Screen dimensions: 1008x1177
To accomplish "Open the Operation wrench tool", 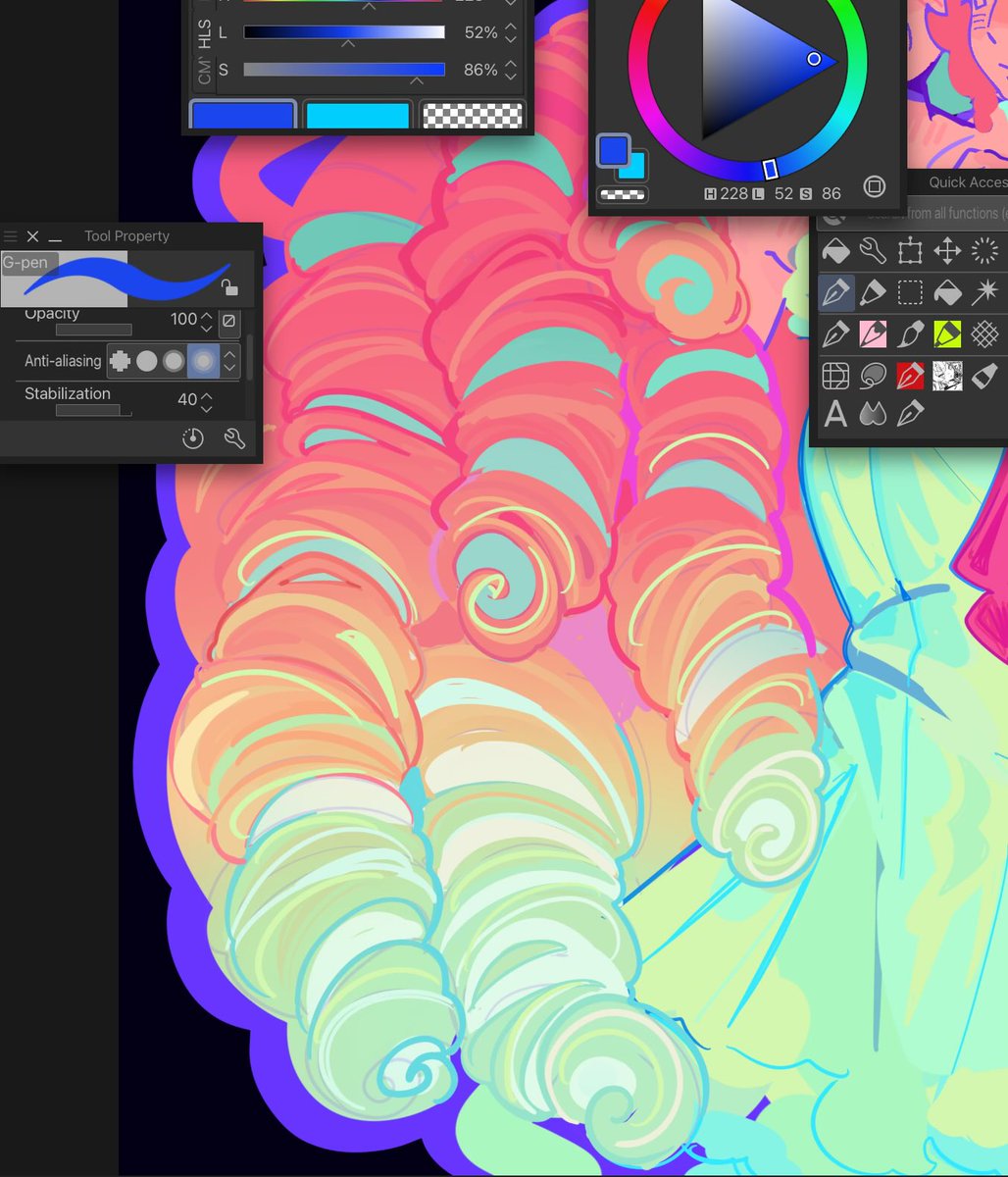I will (871, 251).
